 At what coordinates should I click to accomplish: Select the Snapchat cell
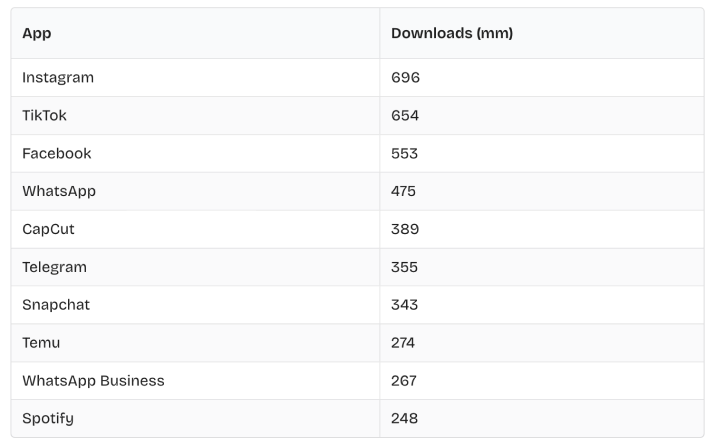tap(56, 305)
